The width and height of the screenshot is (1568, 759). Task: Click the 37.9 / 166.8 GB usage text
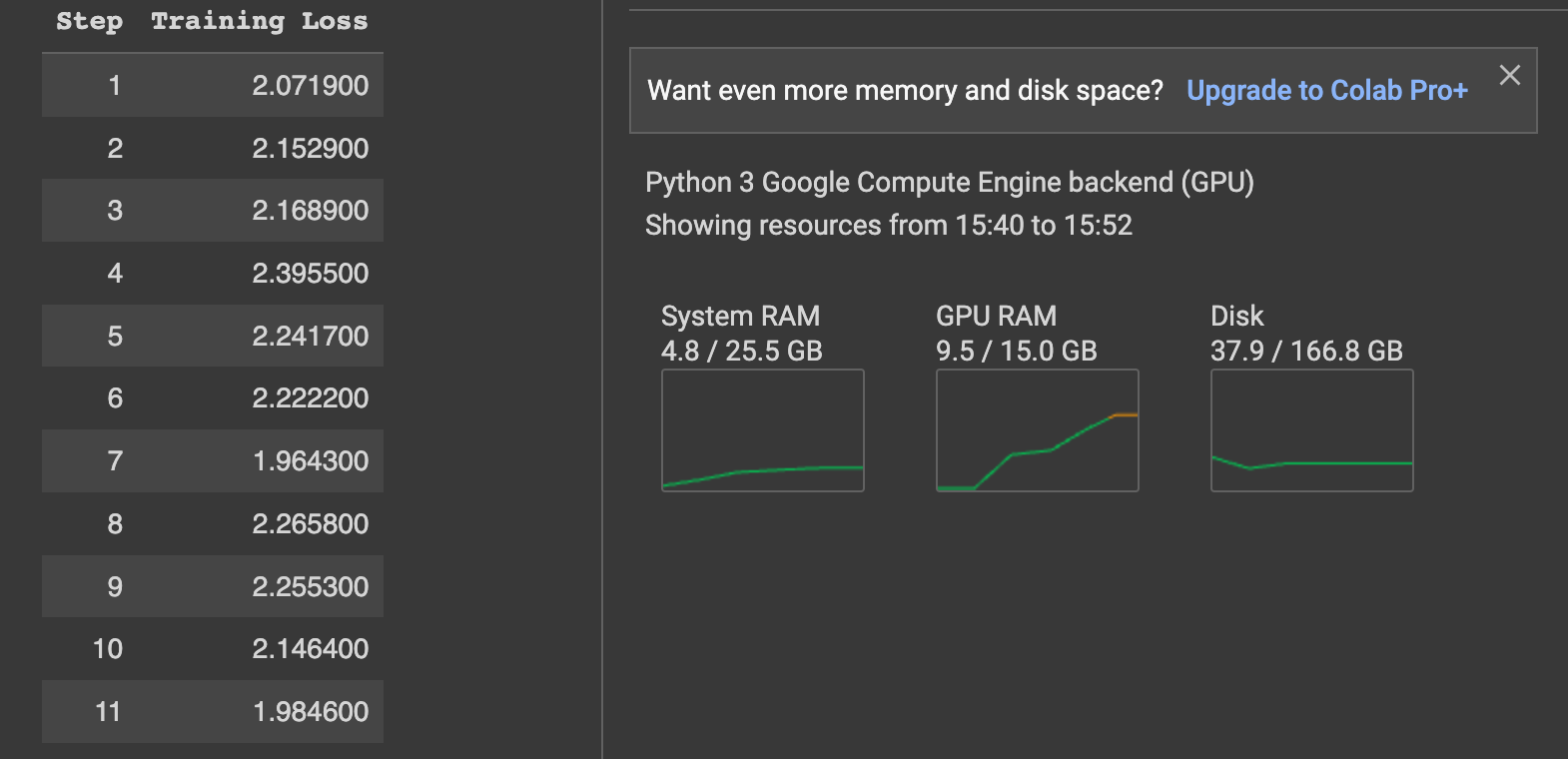(1306, 352)
